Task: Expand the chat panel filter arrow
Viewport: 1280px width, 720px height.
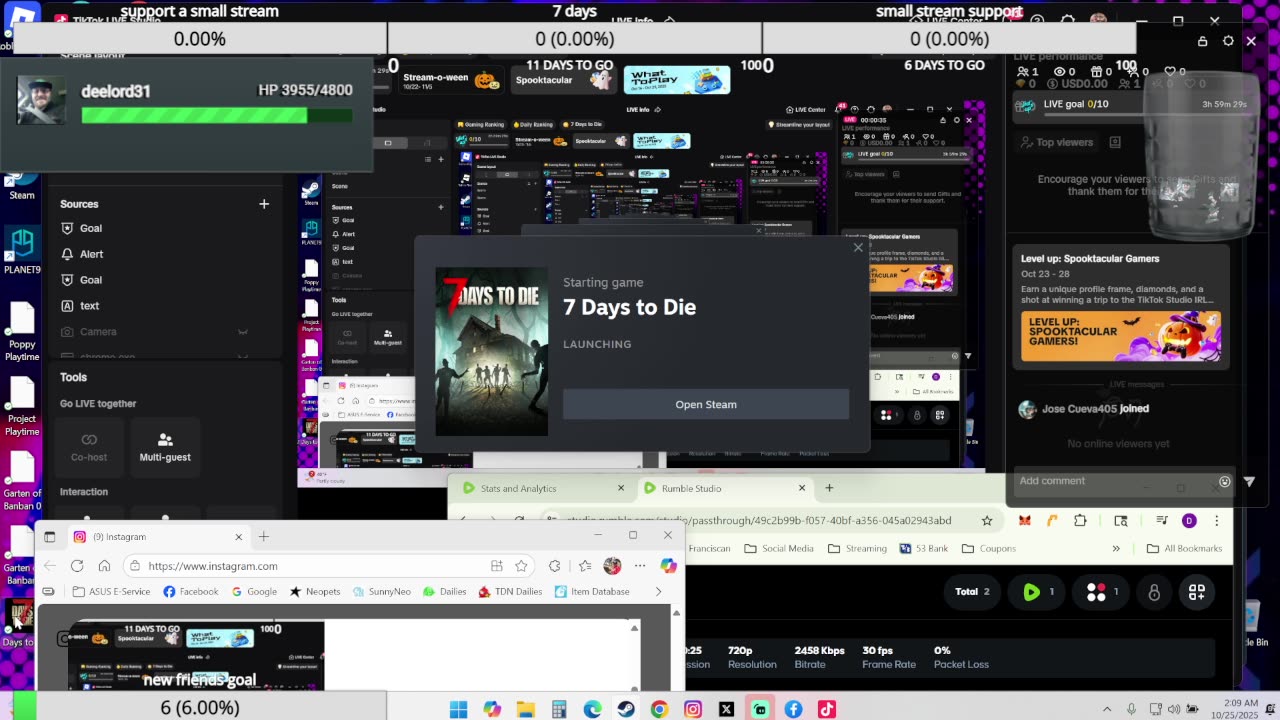Action: coord(1249,482)
